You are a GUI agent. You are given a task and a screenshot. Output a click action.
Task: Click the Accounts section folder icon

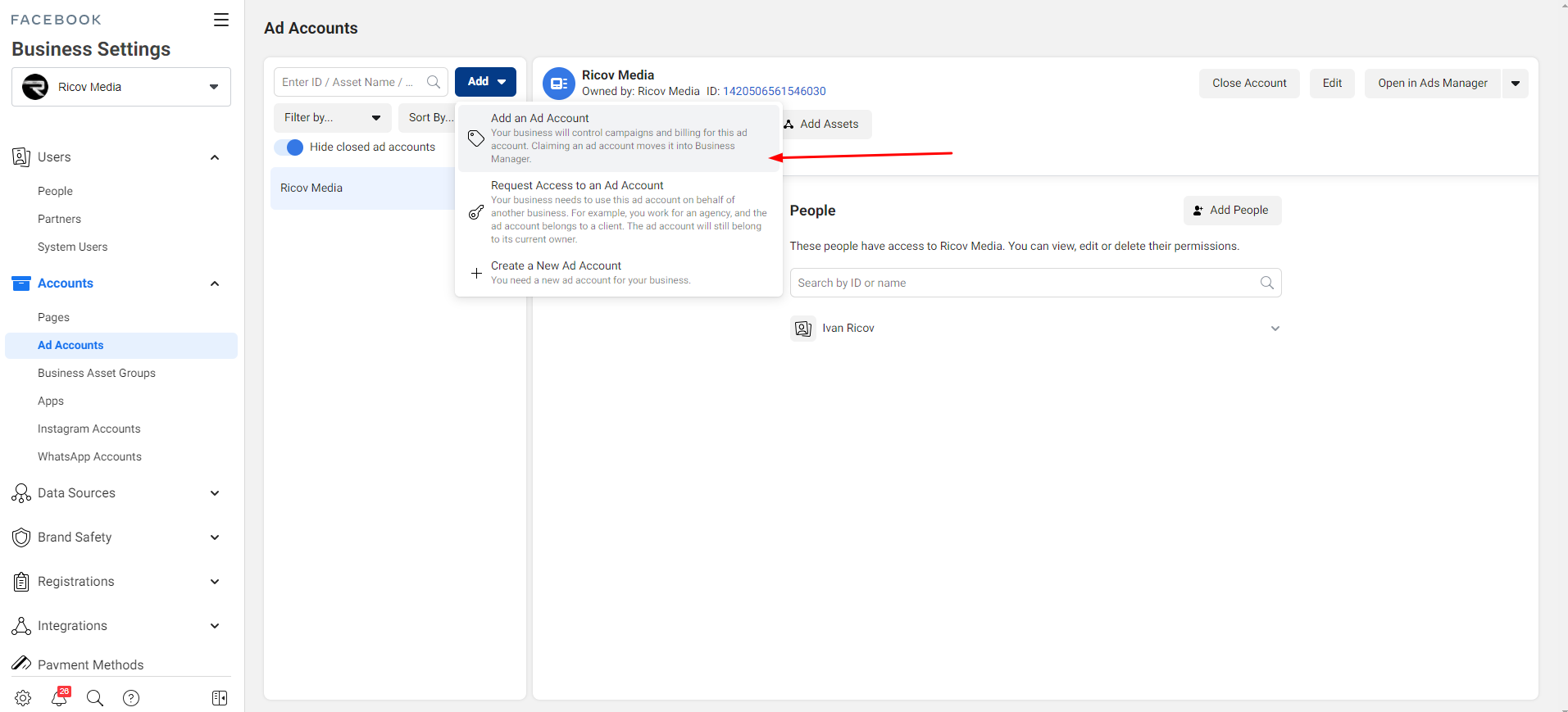coord(21,283)
